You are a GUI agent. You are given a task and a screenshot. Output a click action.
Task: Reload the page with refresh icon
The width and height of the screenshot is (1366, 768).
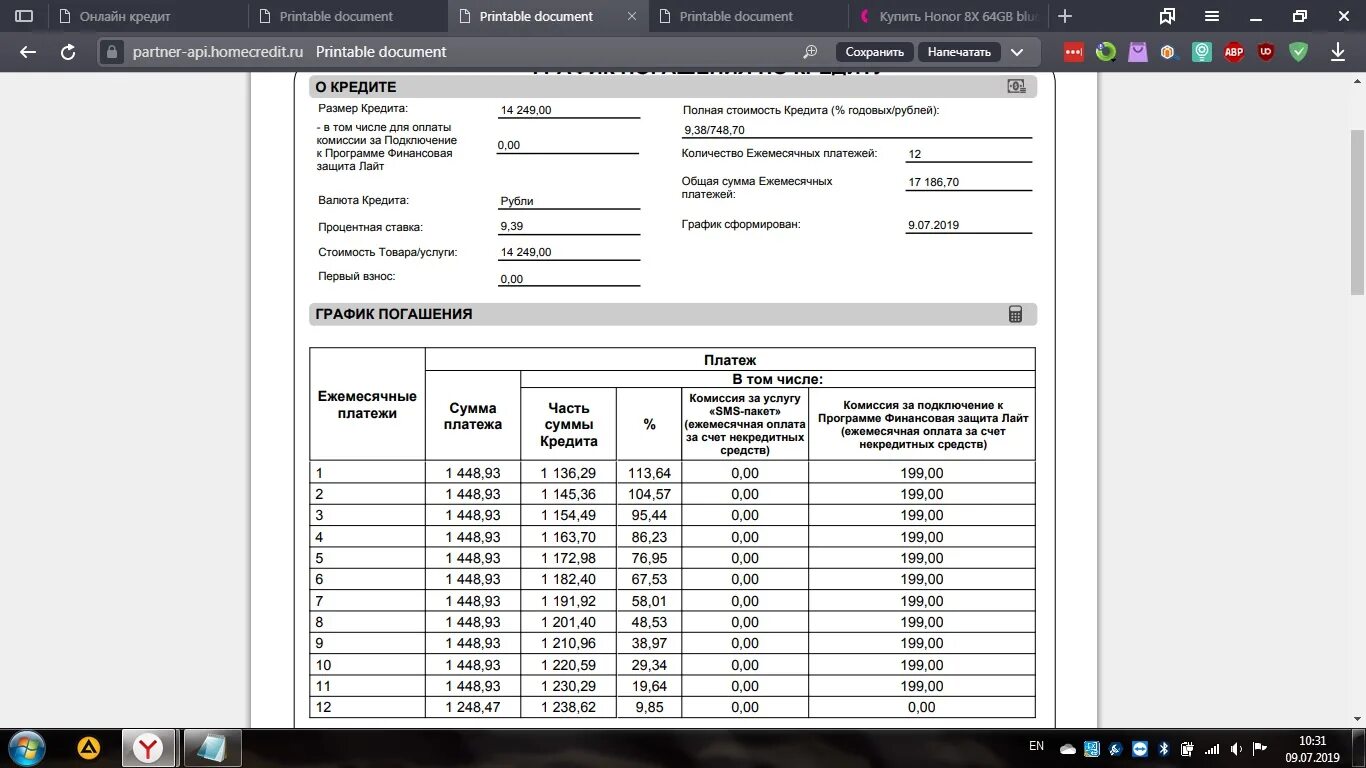[x=68, y=52]
